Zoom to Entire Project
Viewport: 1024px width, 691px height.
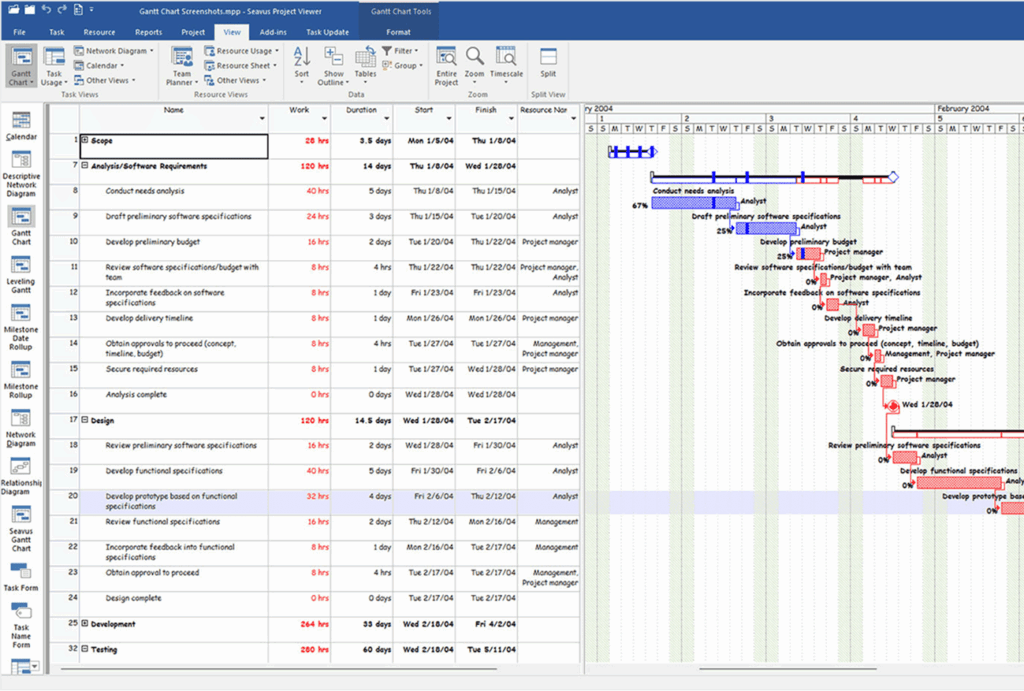(447, 66)
